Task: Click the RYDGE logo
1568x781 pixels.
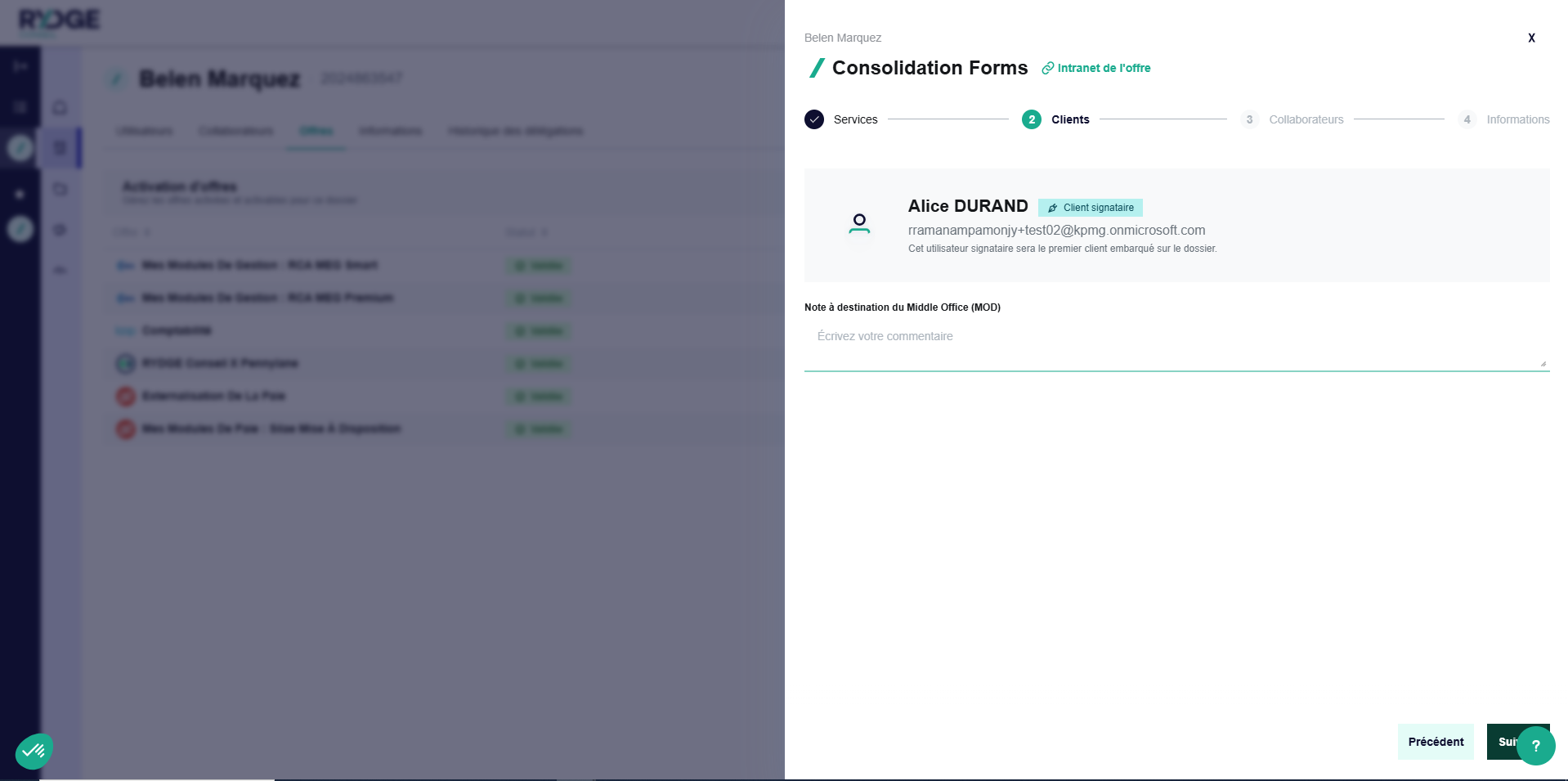Action: click(60, 20)
